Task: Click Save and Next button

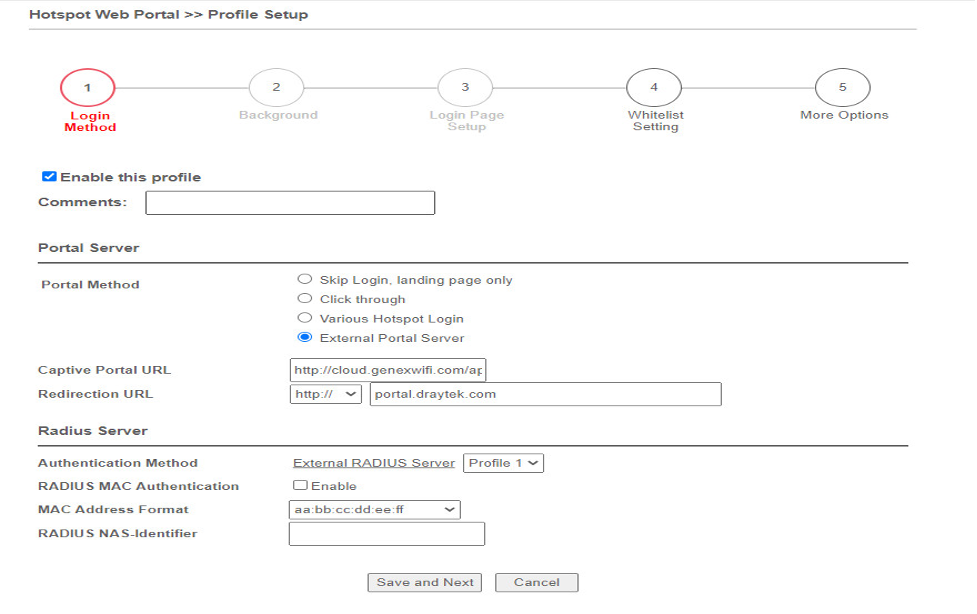Action: [x=424, y=582]
